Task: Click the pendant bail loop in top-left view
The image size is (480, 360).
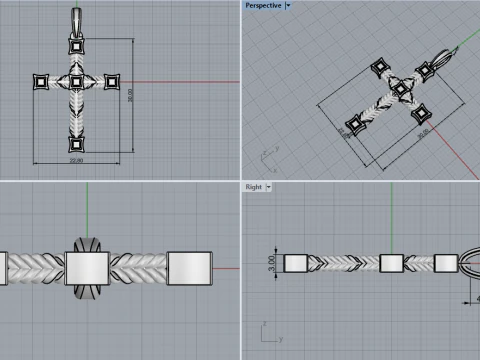Action: [x=77, y=22]
